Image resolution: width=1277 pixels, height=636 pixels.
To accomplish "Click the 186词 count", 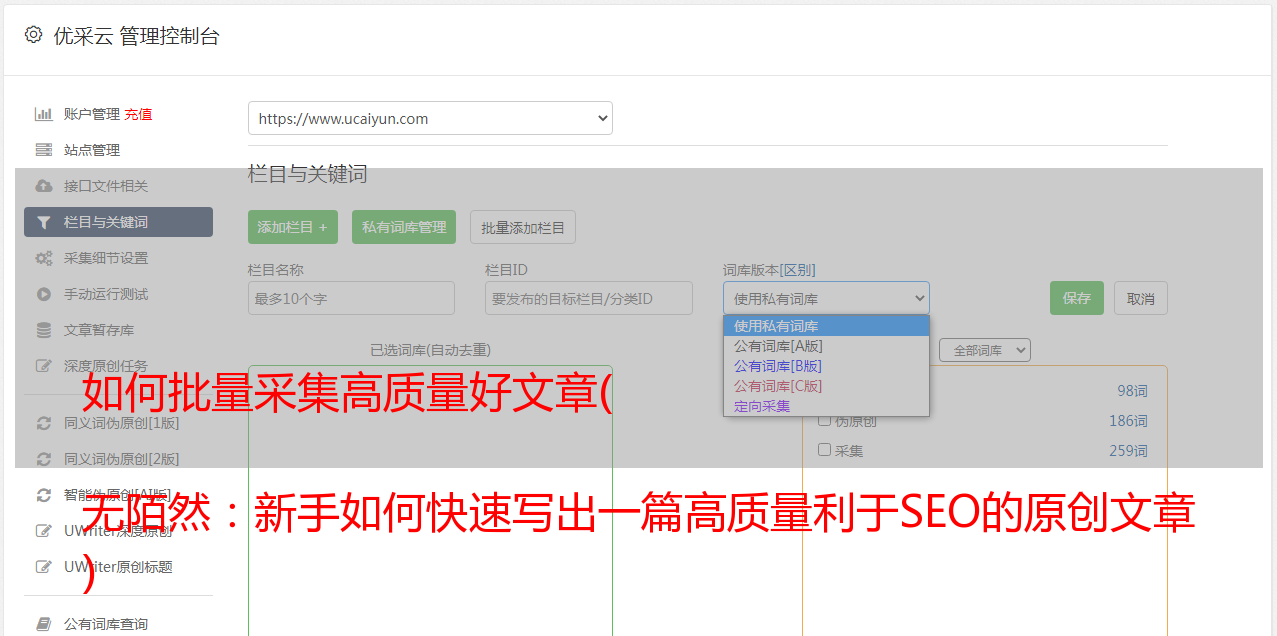I will click(1128, 421).
